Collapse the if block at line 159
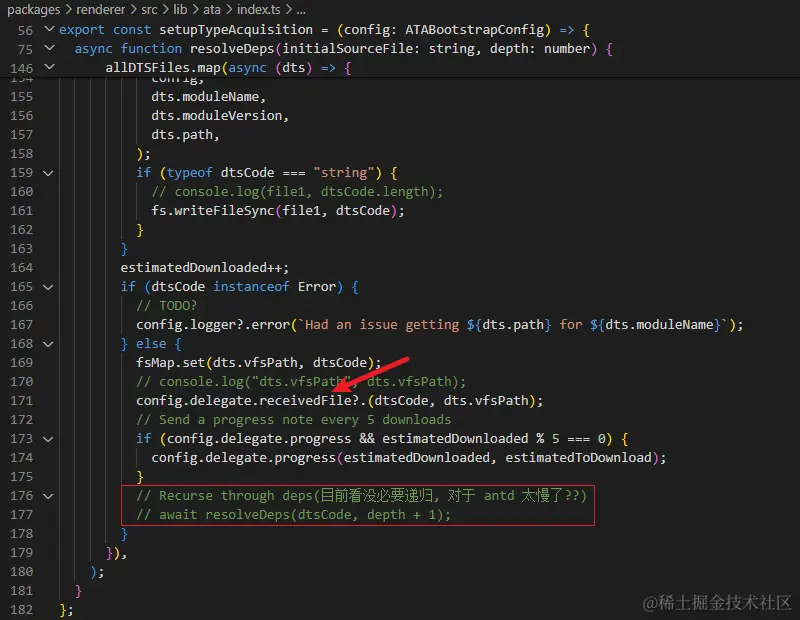Viewport: 800px width, 620px height. coord(48,173)
